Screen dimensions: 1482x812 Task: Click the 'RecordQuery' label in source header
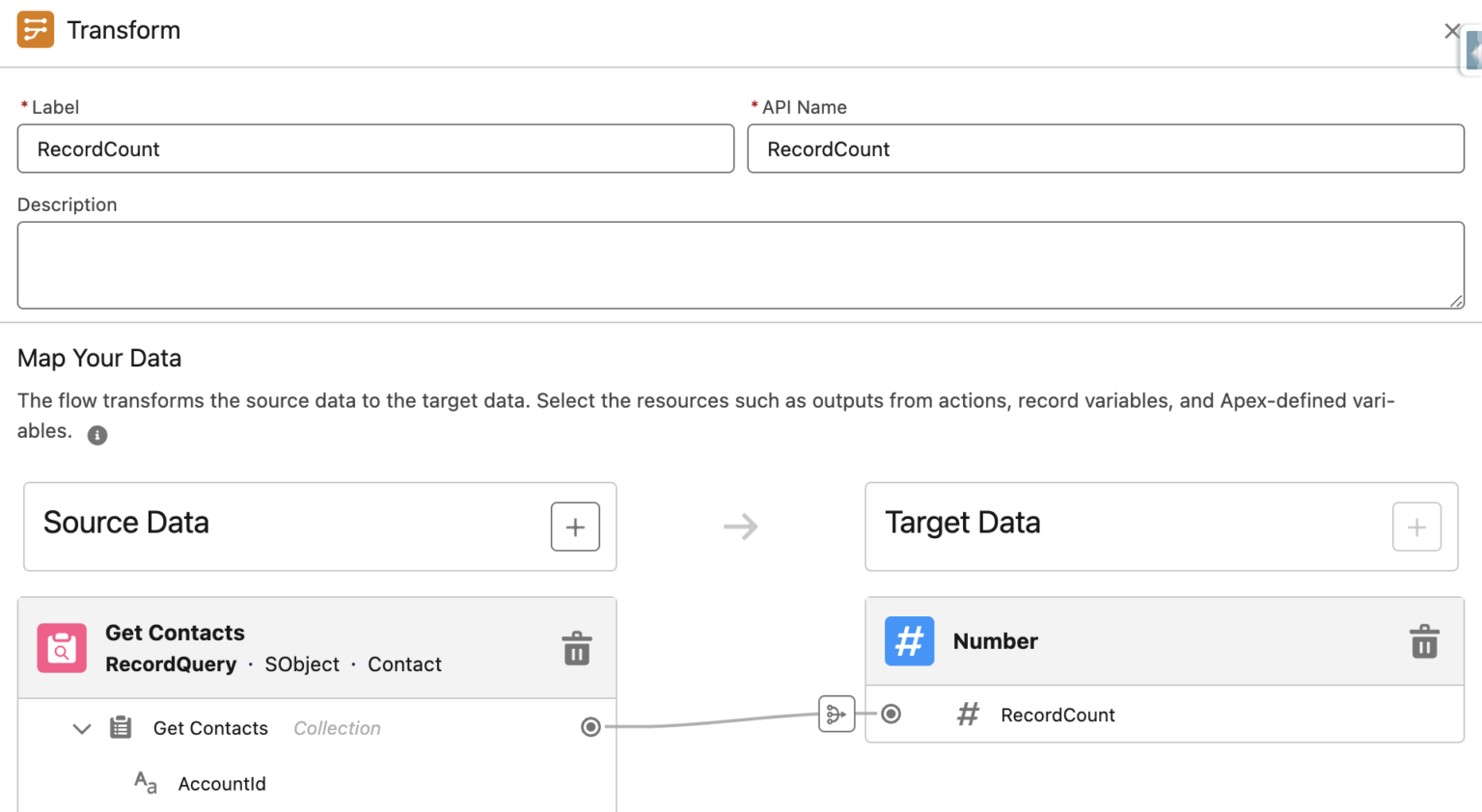[x=171, y=664]
